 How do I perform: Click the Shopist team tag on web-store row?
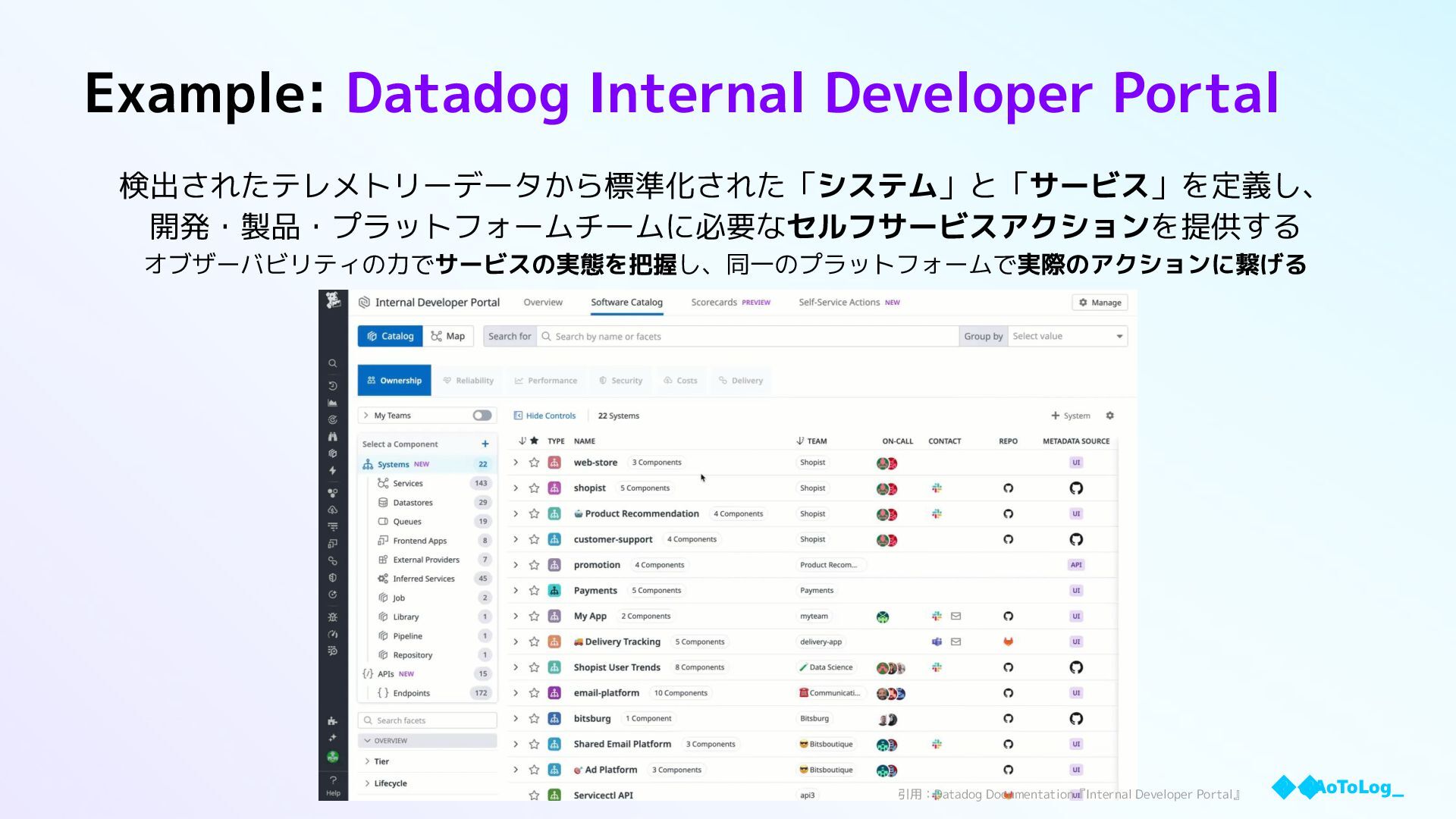point(812,463)
